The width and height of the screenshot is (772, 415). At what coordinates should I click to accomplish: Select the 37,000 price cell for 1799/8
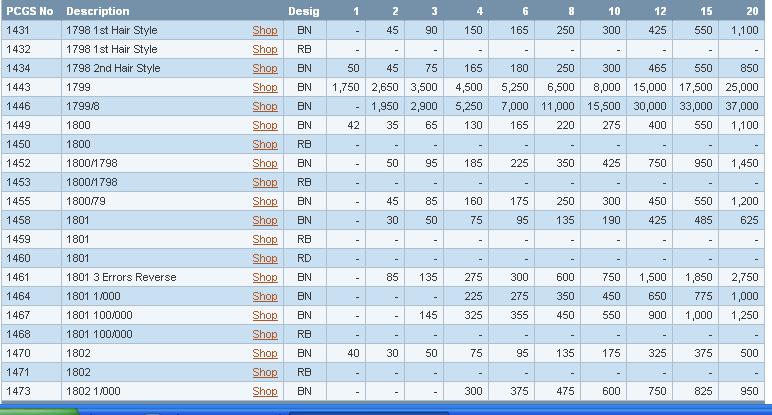click(742, 106)
